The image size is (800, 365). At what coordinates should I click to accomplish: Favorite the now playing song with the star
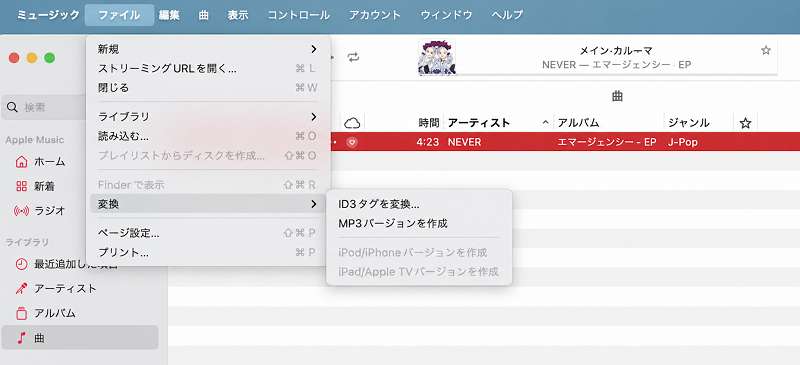(x=766, y=50)
